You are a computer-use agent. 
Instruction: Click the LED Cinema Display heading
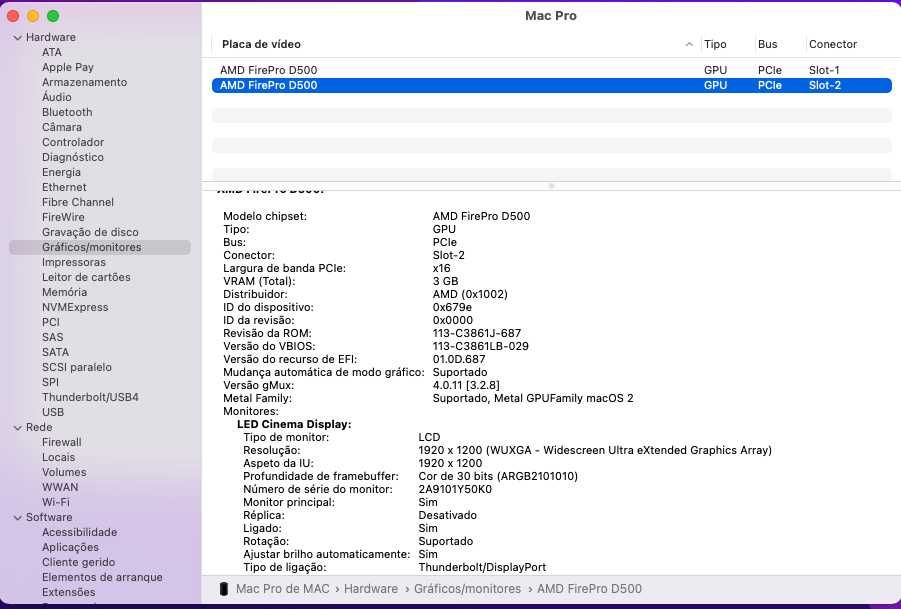point(294,425)
